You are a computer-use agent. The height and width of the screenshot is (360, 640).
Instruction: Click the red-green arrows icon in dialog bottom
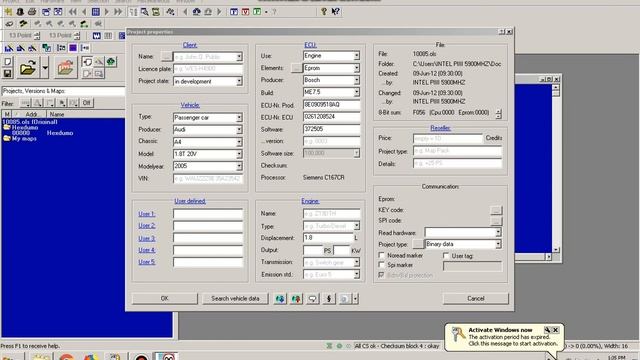pyautogui.click(x=296, y=299)
